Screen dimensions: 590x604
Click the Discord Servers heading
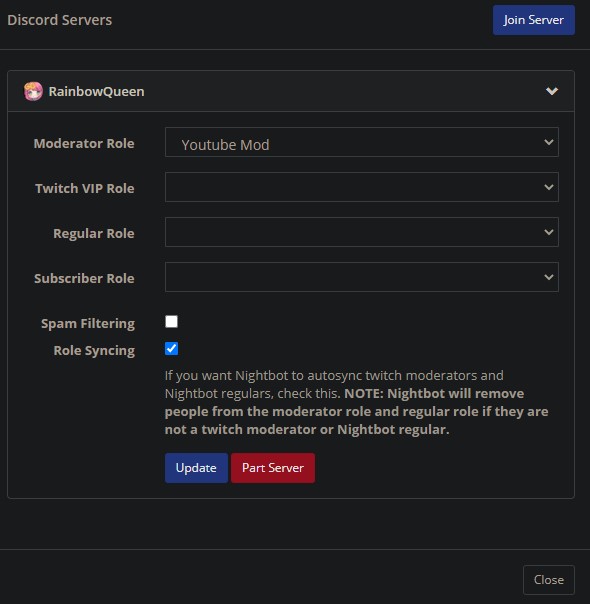60,20
